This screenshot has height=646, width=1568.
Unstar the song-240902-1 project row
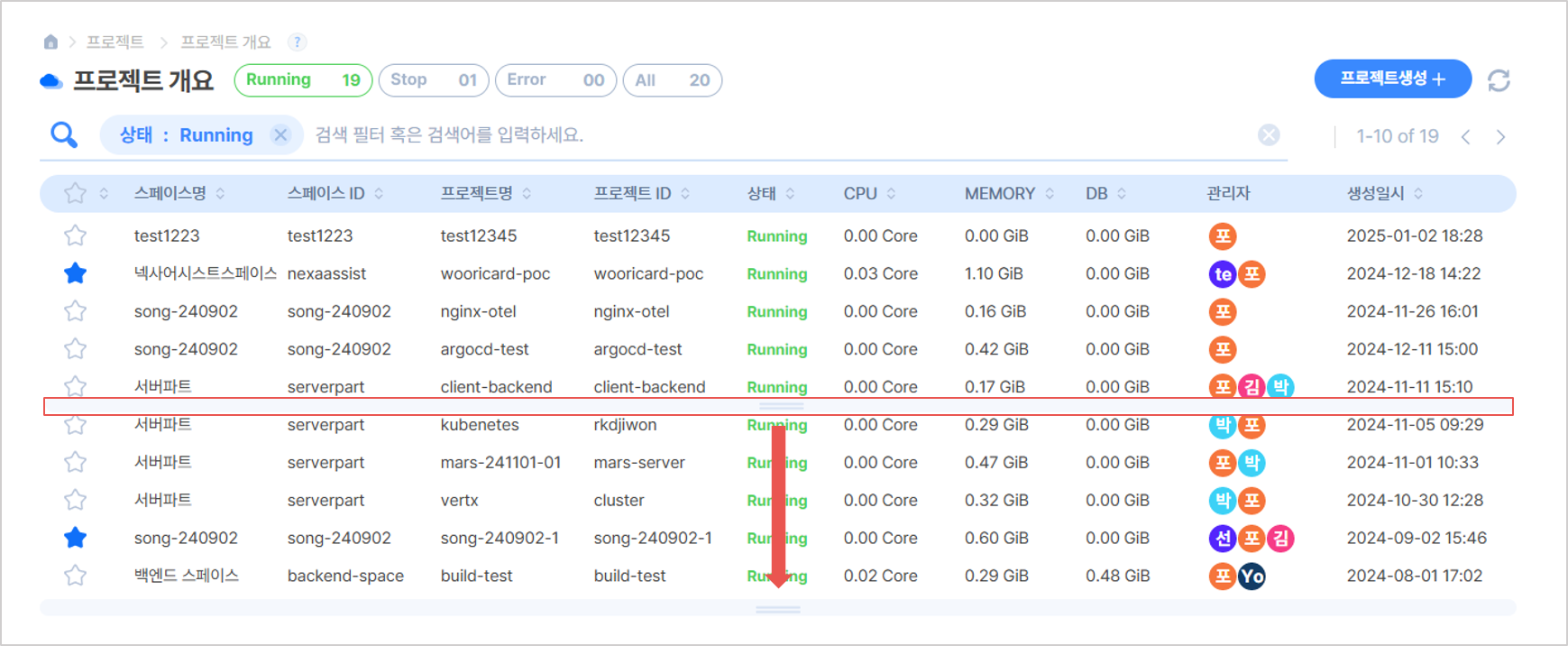[x=75, y=539]
